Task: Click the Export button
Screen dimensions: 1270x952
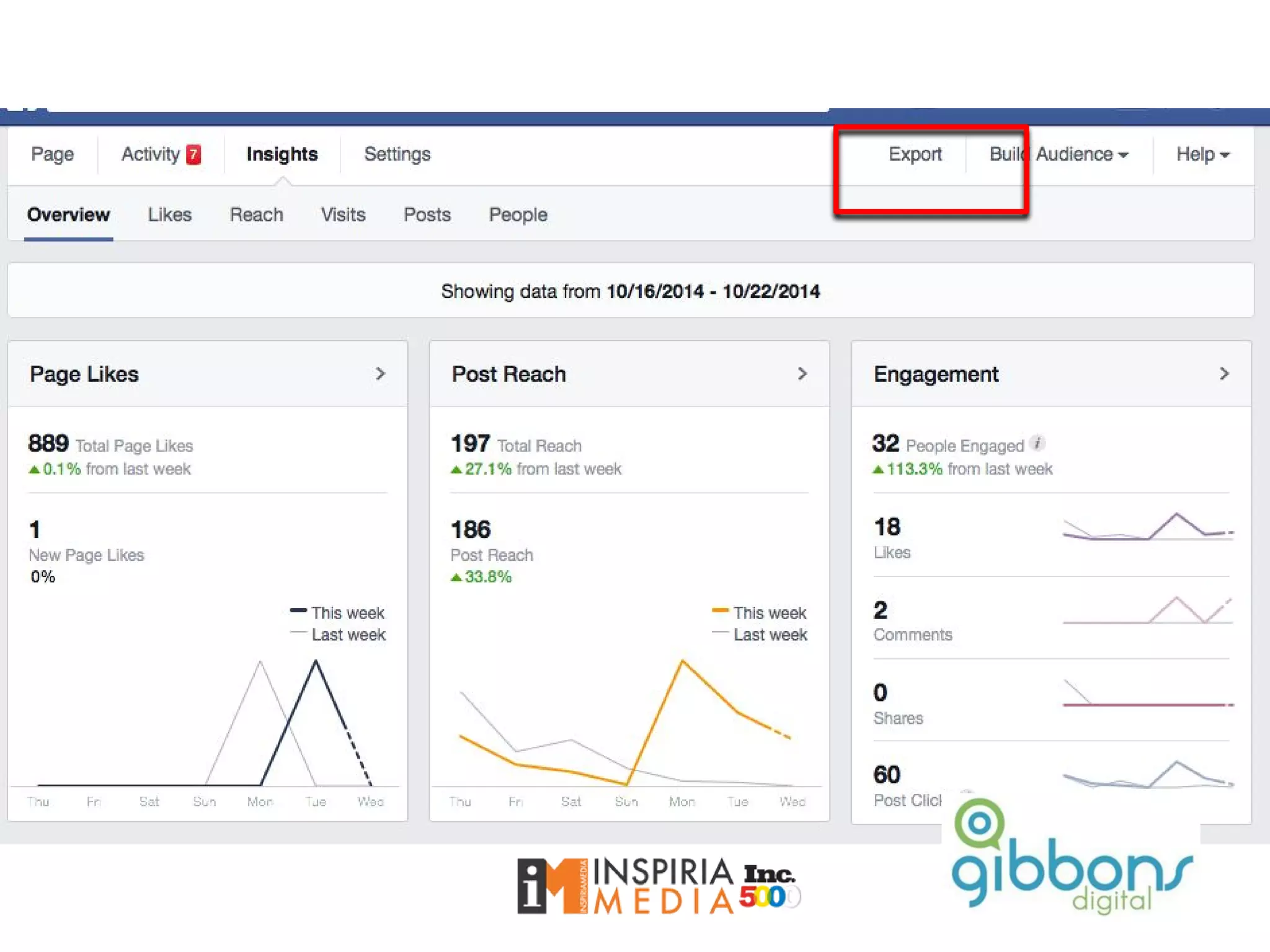Action: (x=915, y=154)
